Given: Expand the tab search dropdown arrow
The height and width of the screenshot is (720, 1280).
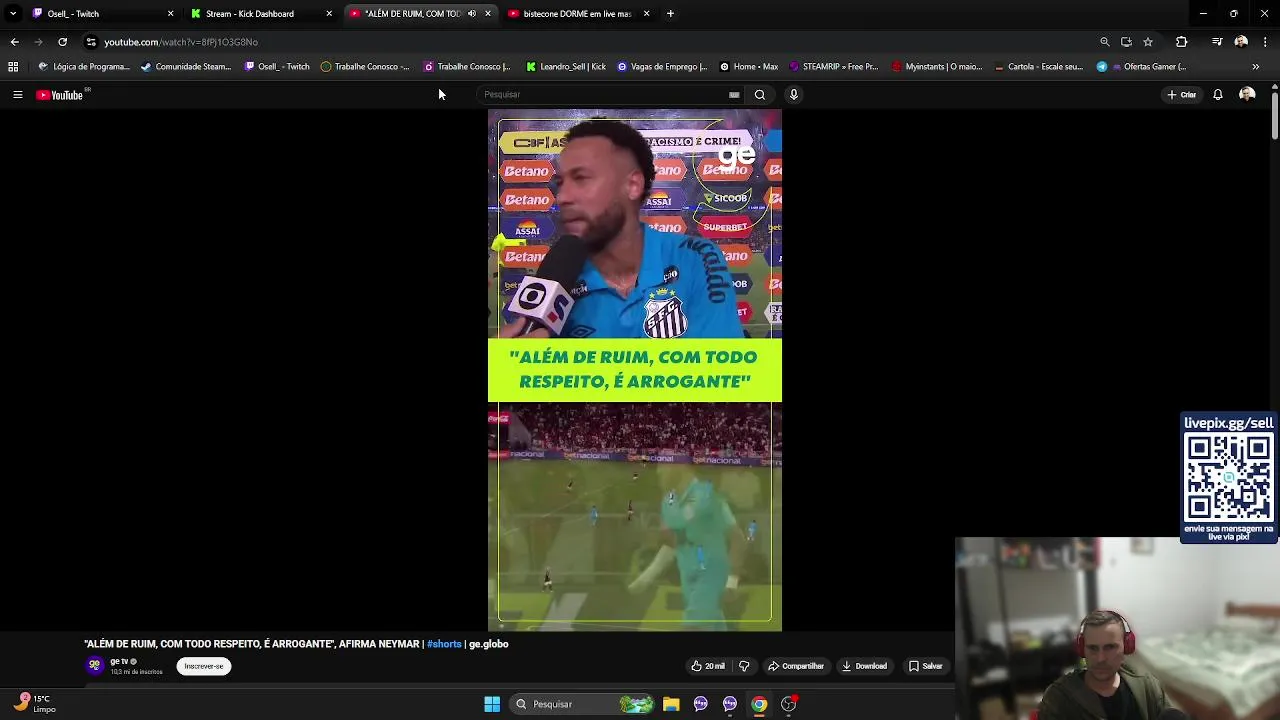Looking at the screenshot, I should [12, 14].
